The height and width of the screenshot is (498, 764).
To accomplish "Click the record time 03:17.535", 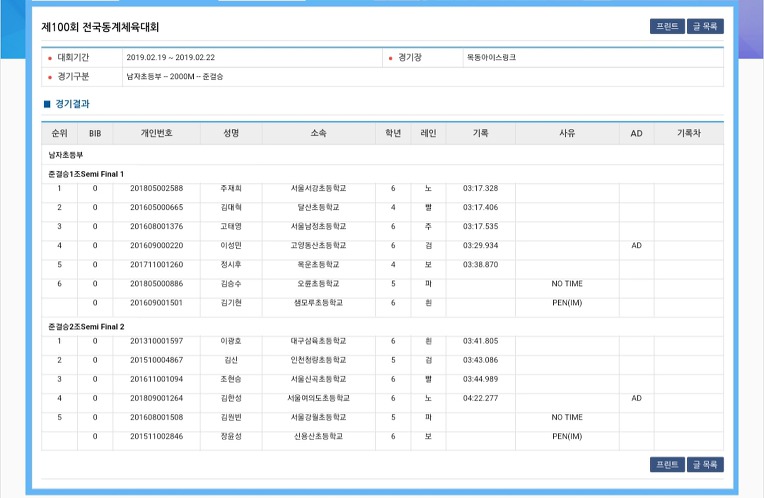I will [480, 226].
